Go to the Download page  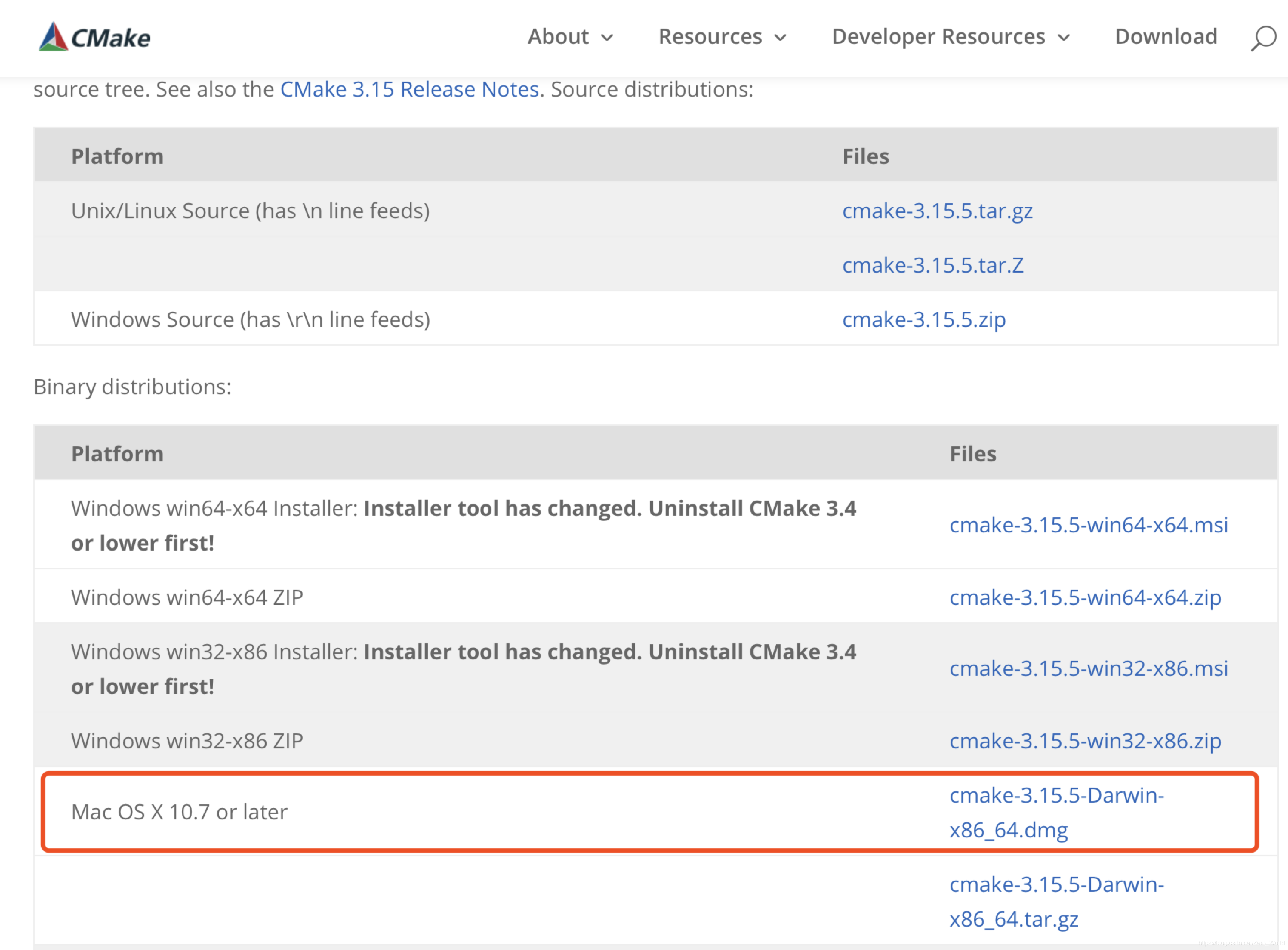[1166, 37]
